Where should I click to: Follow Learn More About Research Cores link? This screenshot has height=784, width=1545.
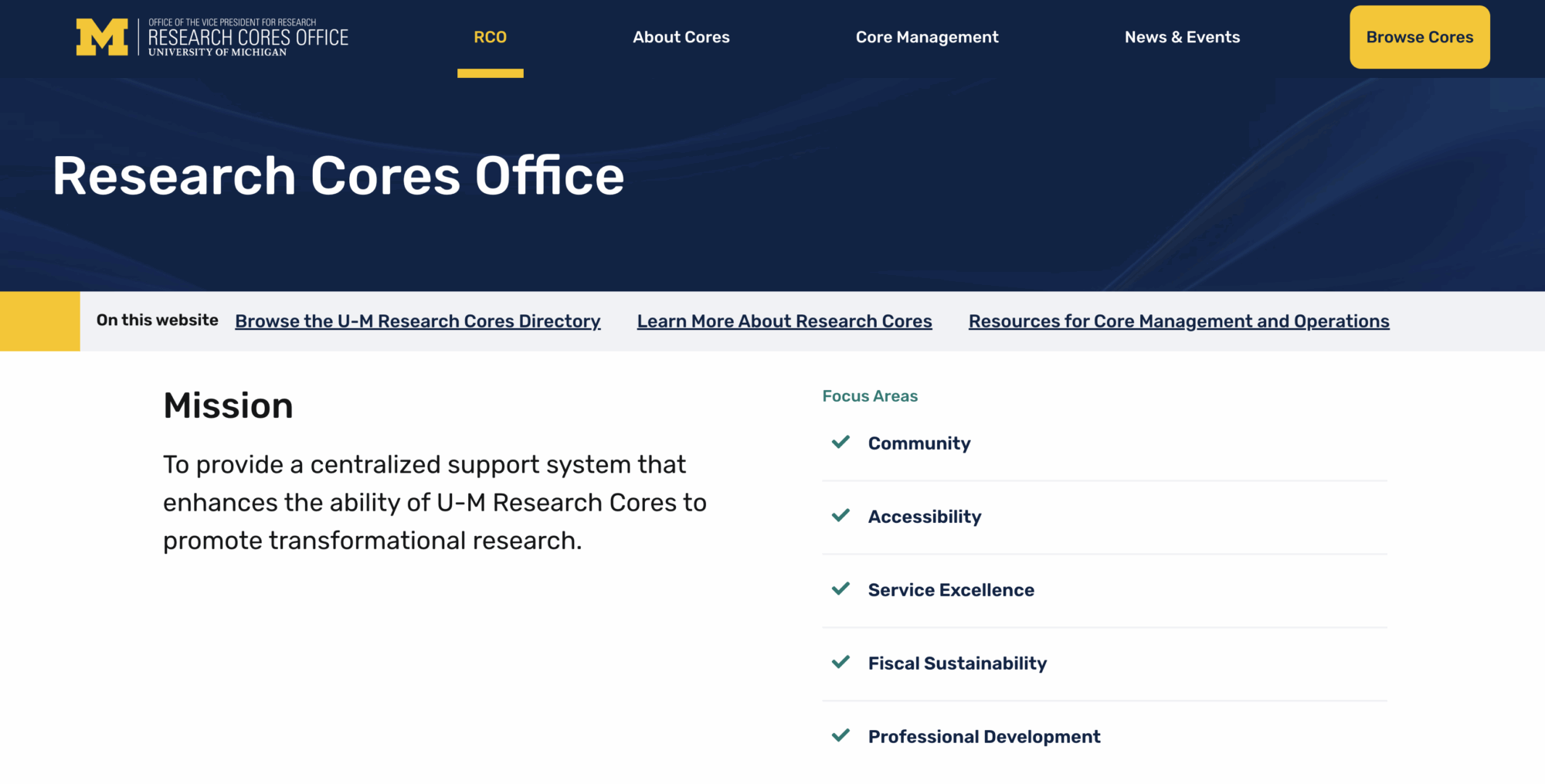(x=785, y=321)
